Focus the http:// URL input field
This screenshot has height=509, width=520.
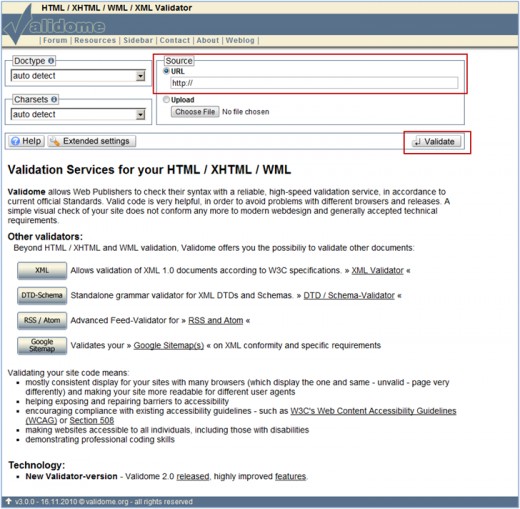(x=314, y=83)
